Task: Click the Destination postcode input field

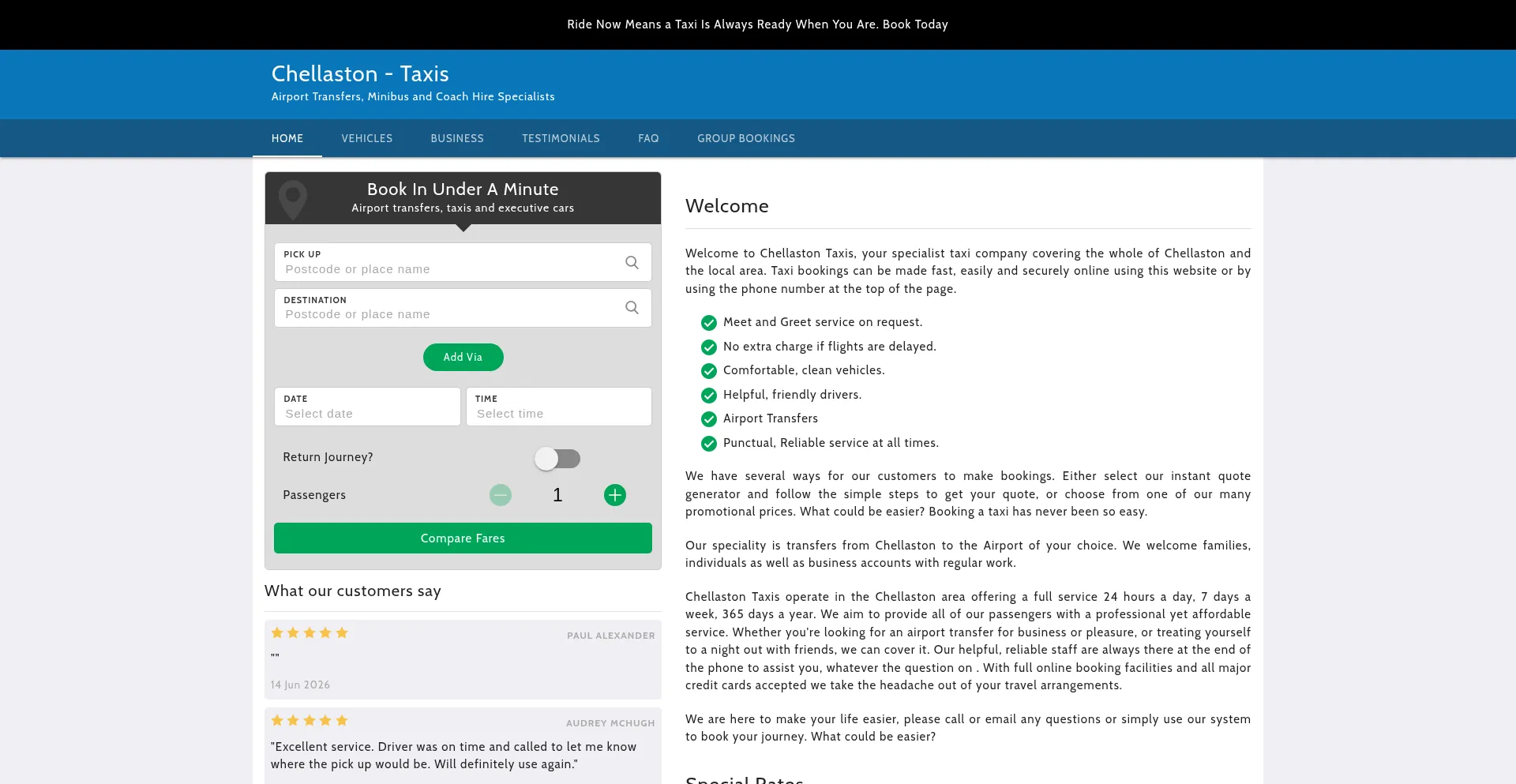Action: (x=463, y=308)
